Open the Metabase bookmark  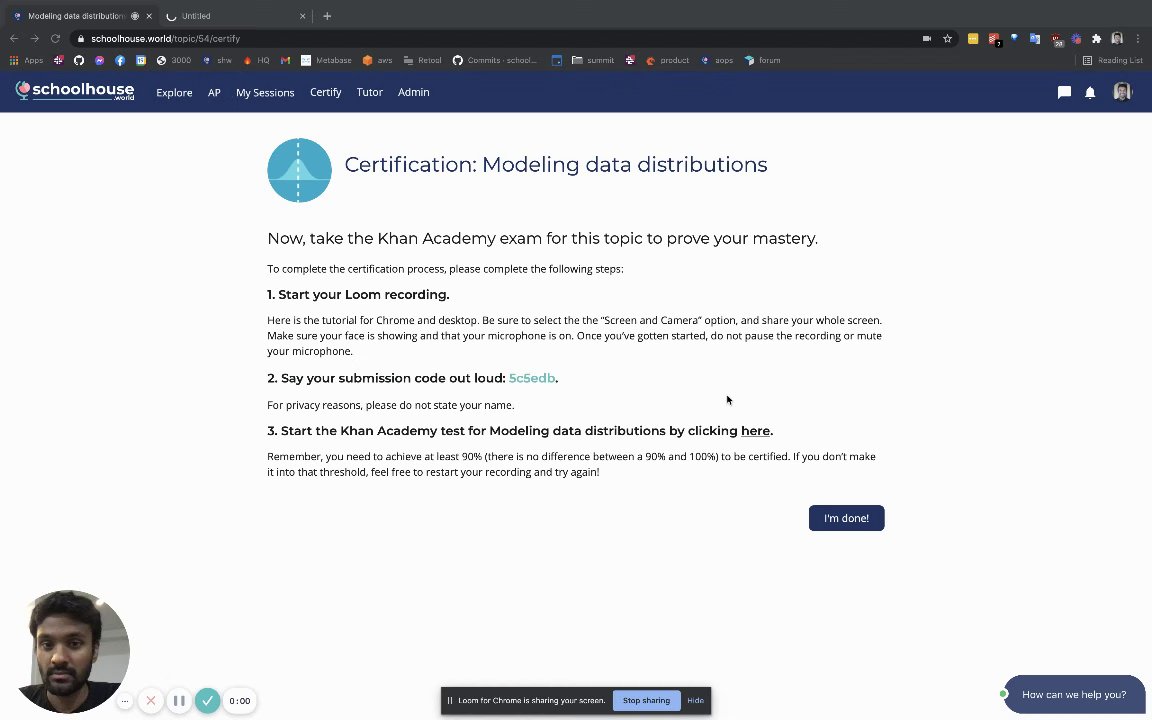[x=326, y=60]
